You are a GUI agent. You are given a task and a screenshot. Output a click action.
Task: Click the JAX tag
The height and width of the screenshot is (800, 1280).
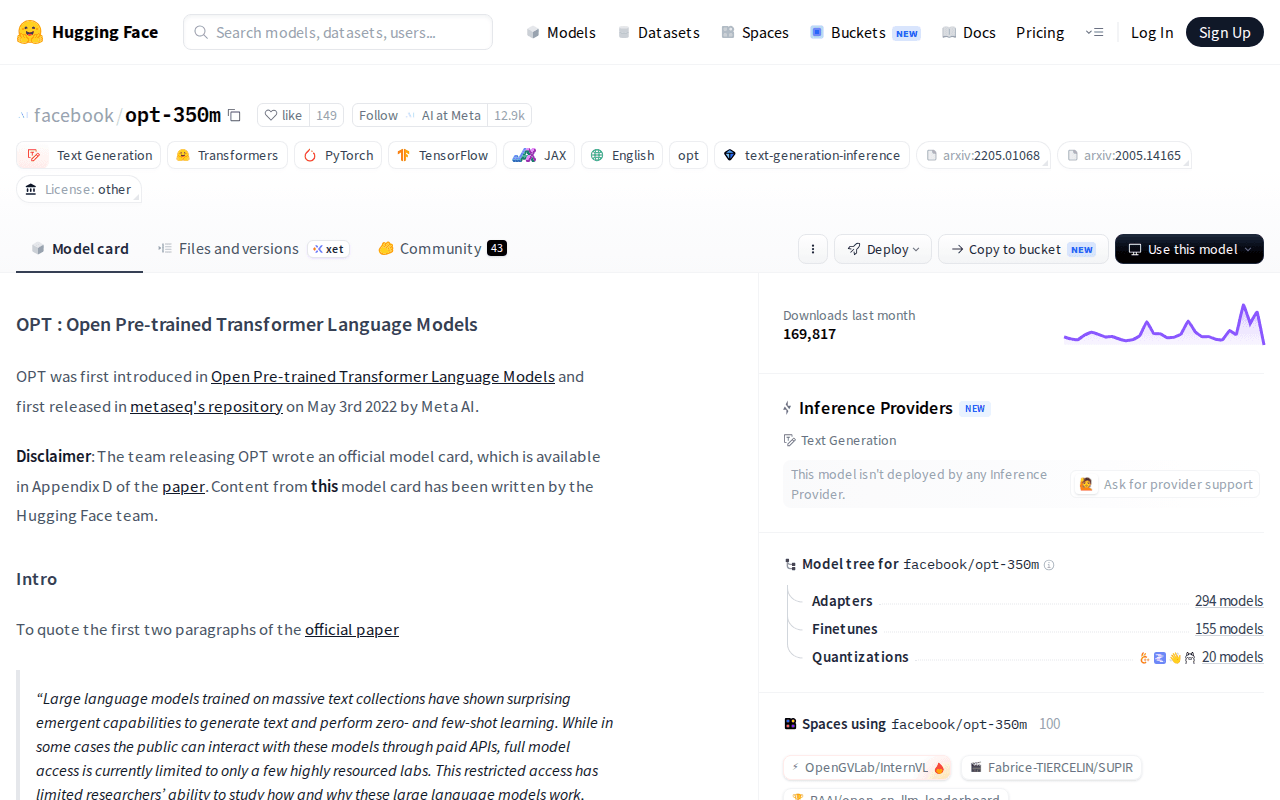tap(539, 155)
